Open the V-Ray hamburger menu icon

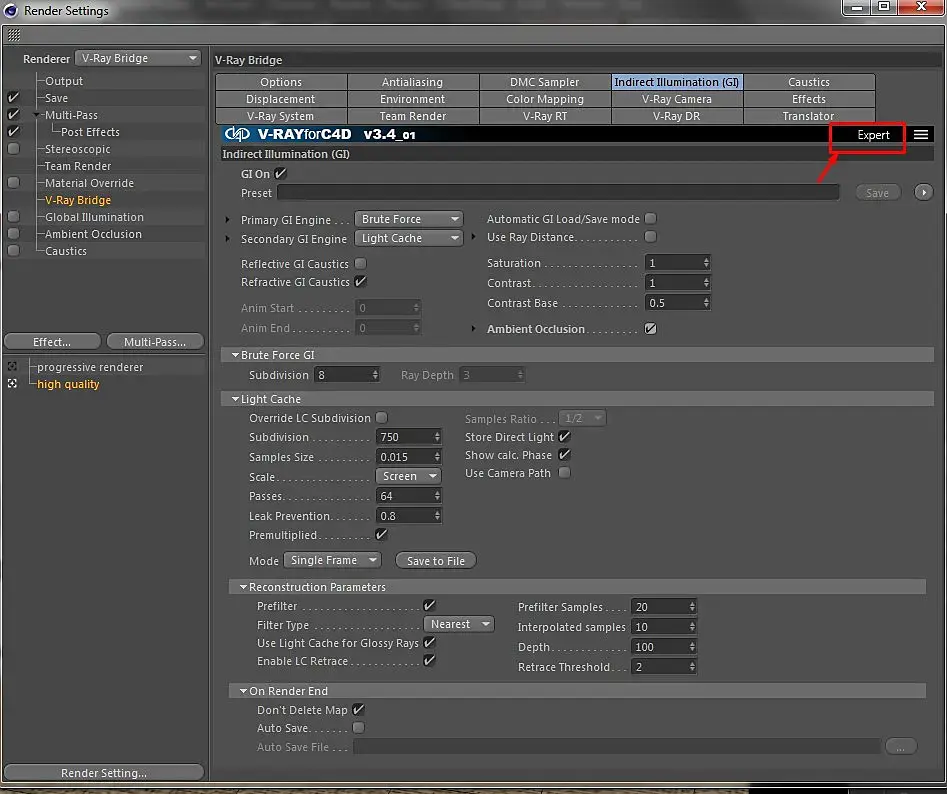click(x=920, y=135)
